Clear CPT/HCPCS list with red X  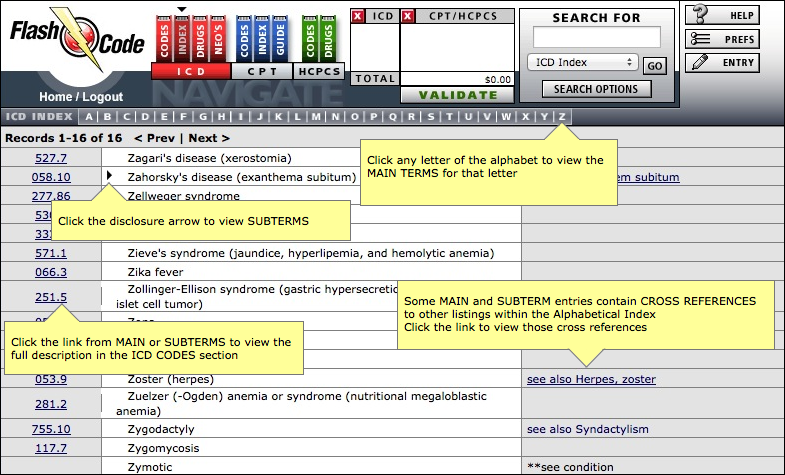click(408, 16)
